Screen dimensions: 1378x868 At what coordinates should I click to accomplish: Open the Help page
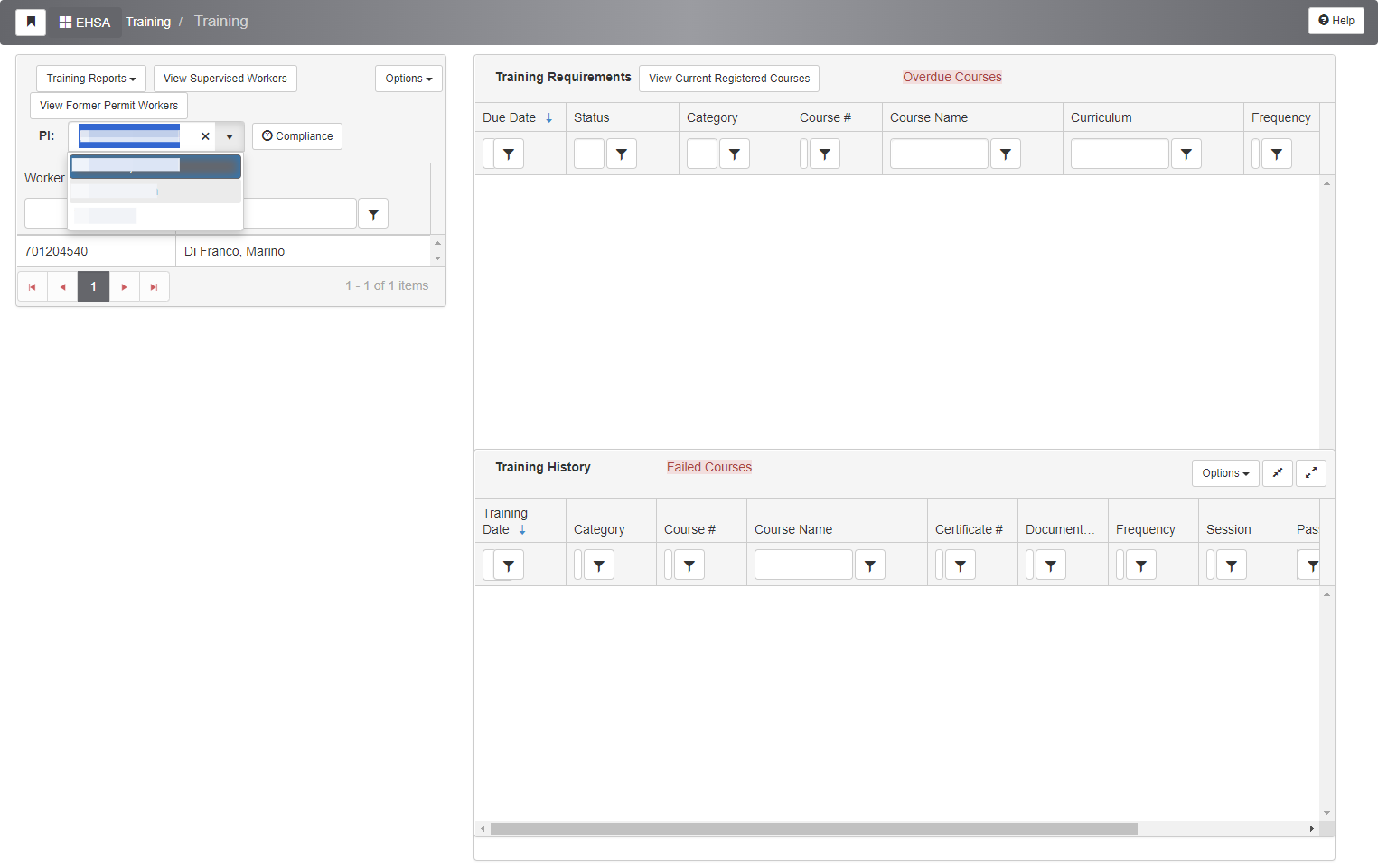coord(1336,21)
